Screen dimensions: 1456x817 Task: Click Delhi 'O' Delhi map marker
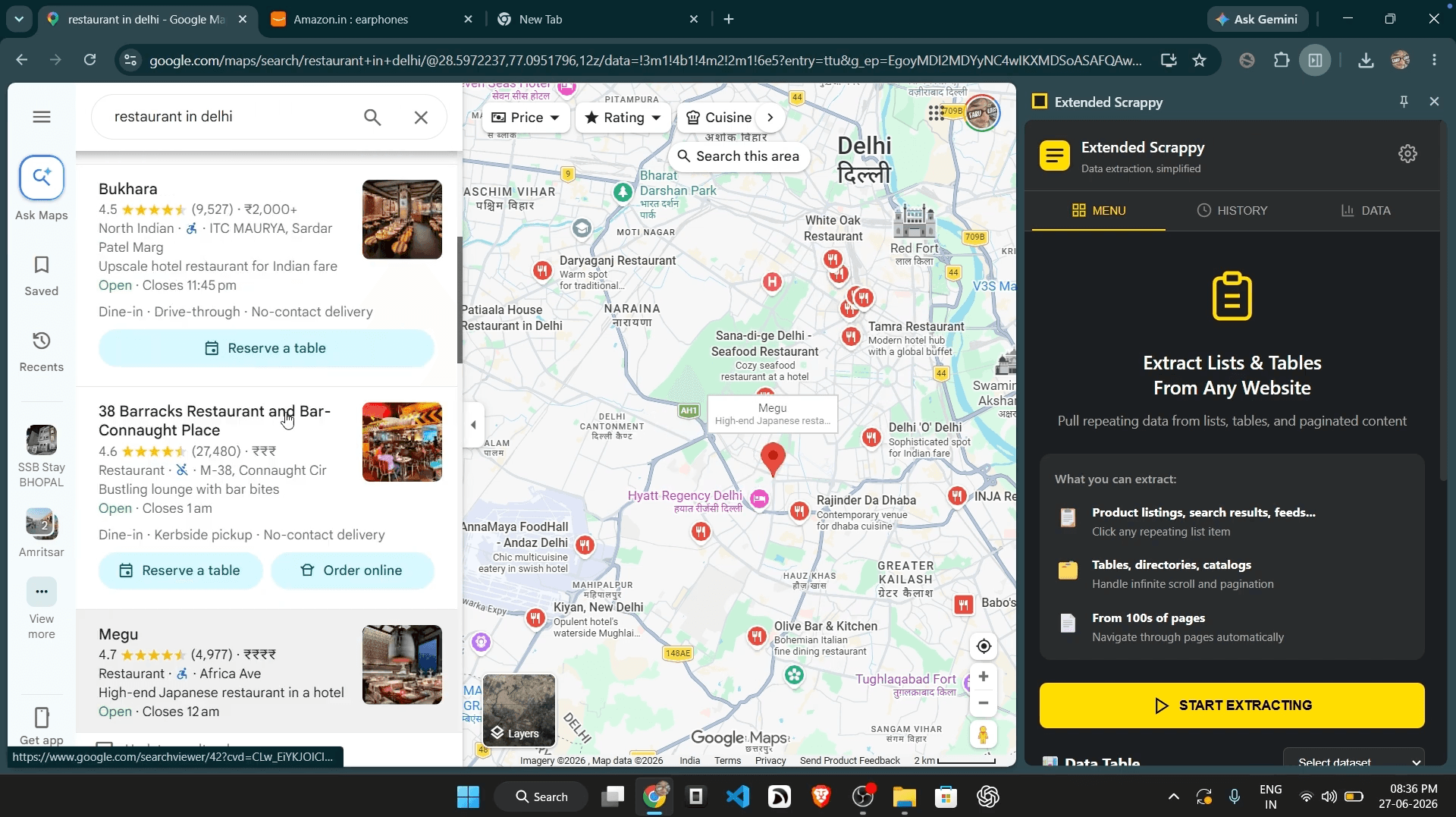pyautogui.click(x=871, y=437)
